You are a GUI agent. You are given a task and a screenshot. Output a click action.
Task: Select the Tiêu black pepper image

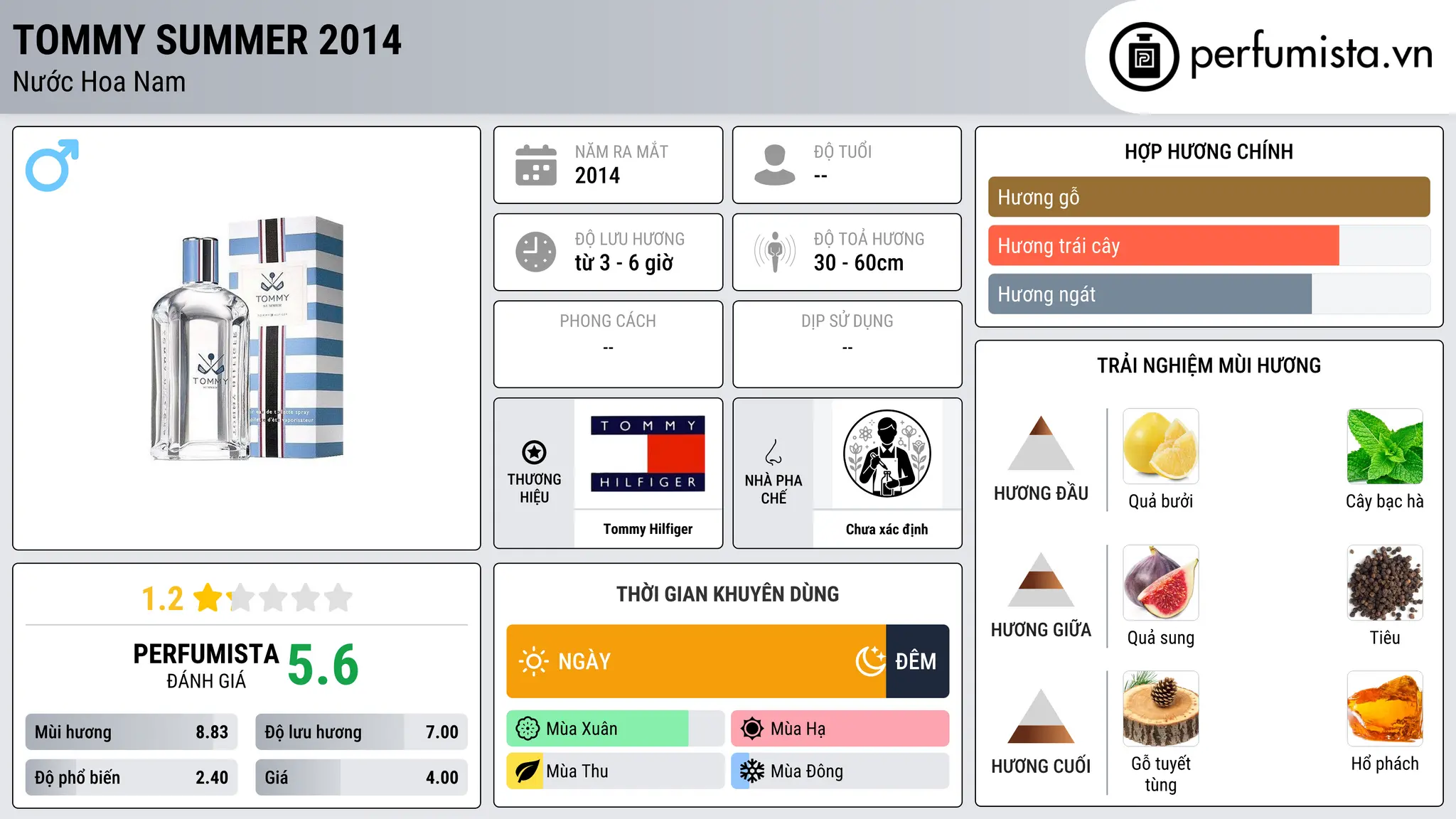[x=1385, y=583]
